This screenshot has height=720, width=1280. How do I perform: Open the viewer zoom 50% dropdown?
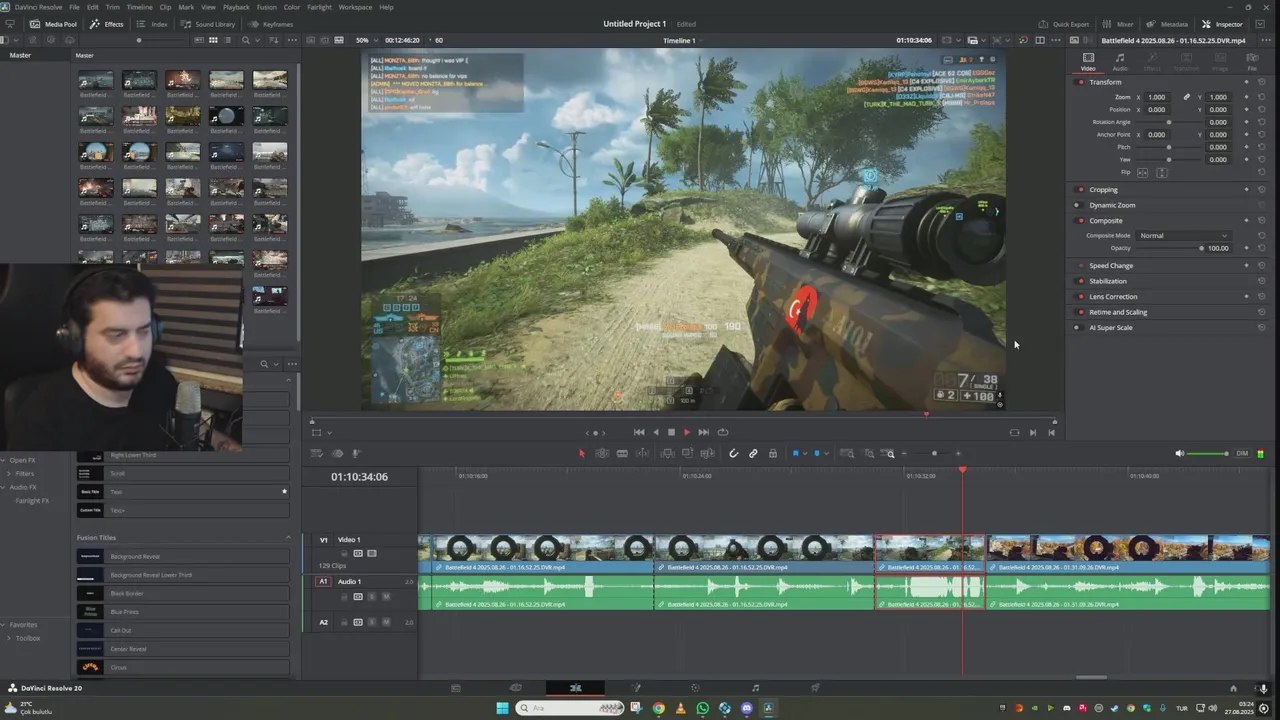point(366,40)
